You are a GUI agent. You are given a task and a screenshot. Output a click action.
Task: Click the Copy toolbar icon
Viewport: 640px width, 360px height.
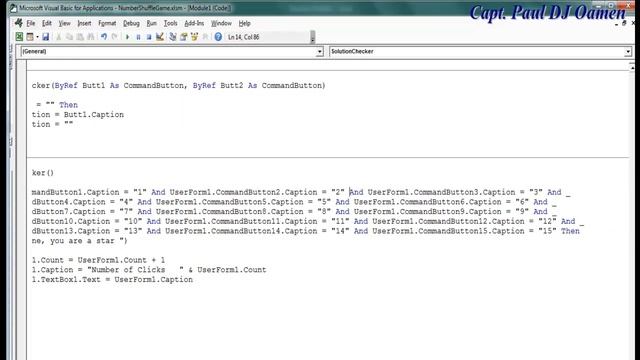pos(69,37)
